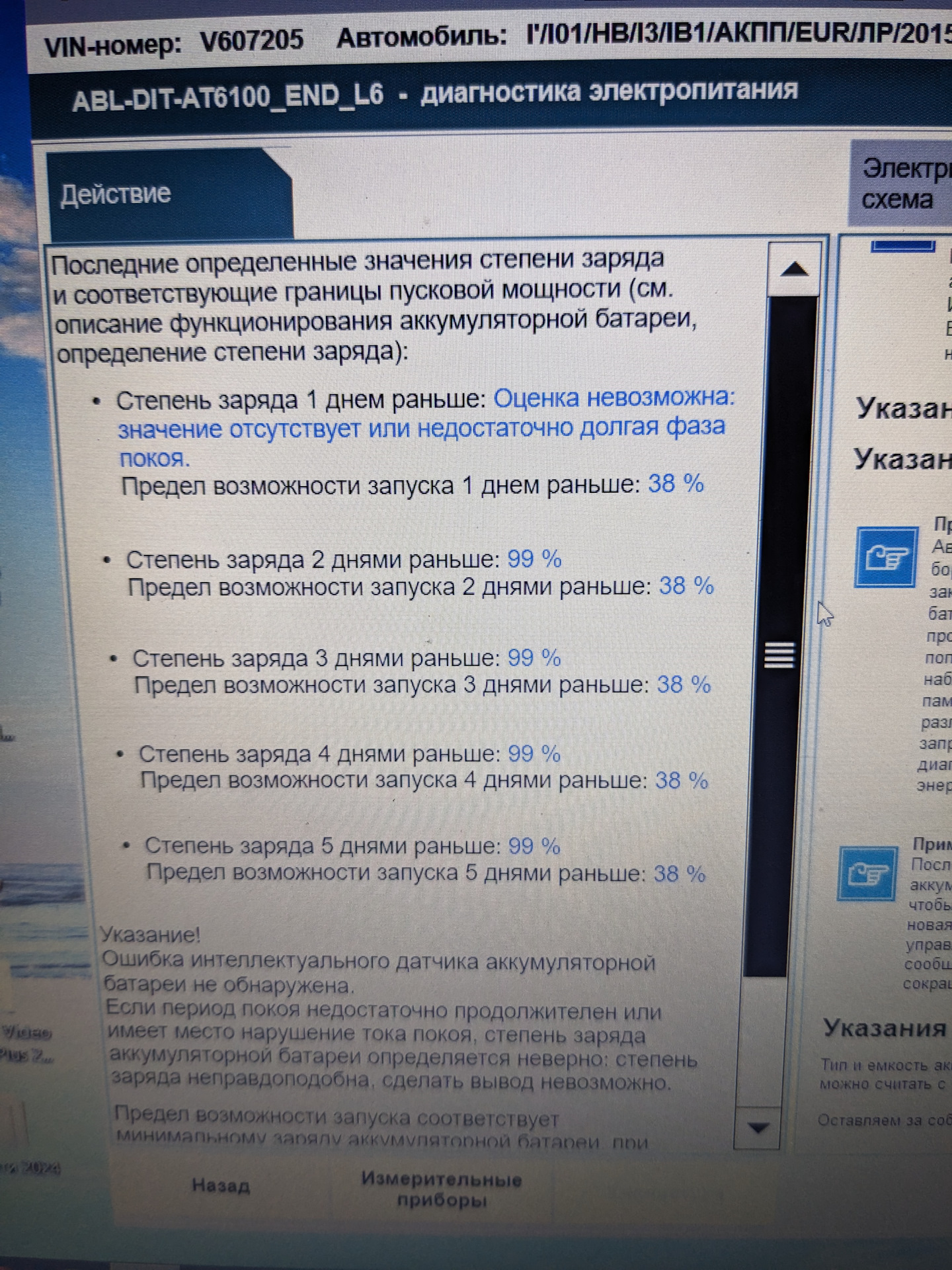
Task: Click the lower blue pointing-hand note icon
Action: tap(867, 874)
